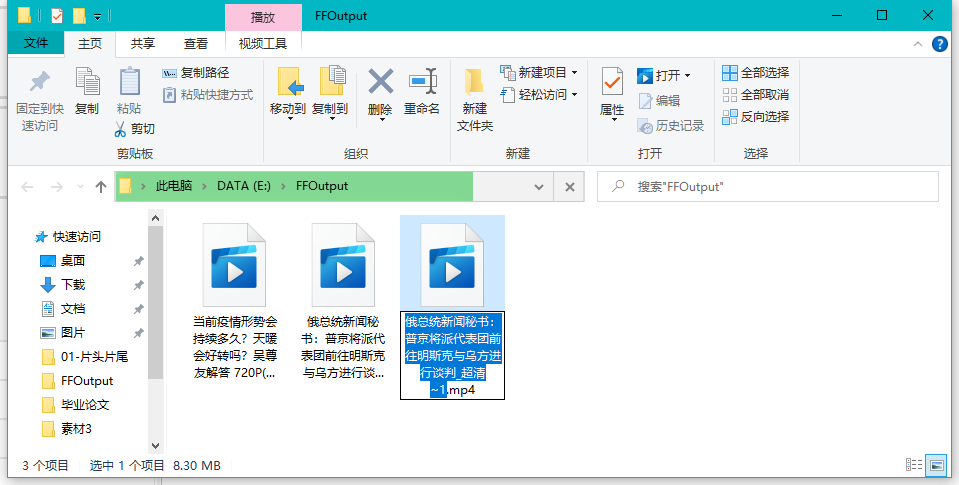The image size is (959, 485).
Task: Click the Properties (属性) checkmark icon
Action: [x=612, y=81]
